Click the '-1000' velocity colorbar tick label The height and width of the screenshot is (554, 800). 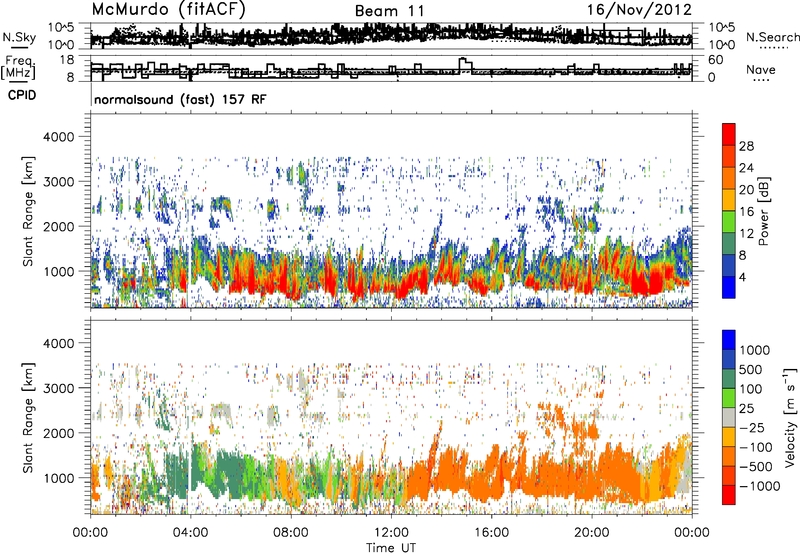tap(759, 486)
